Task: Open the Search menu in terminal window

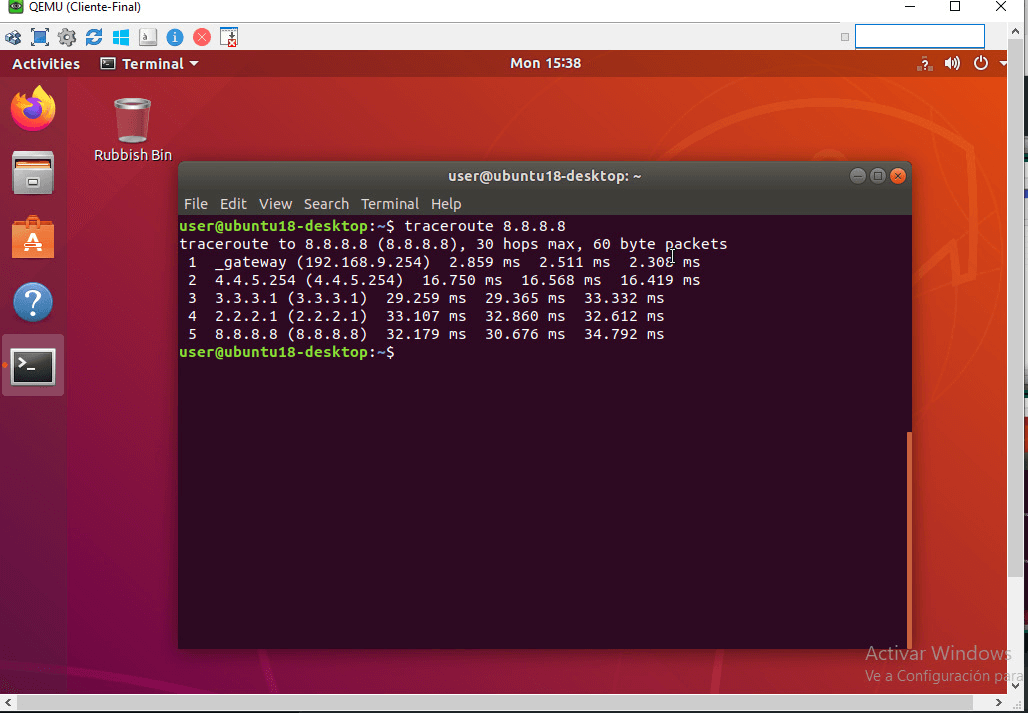Action: 326,204
